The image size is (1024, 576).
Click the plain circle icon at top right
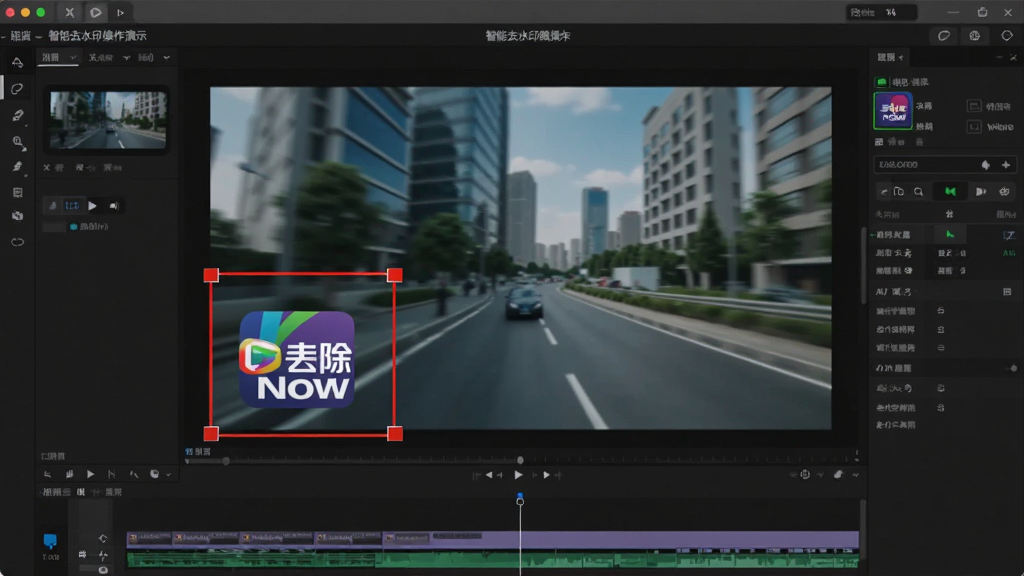click(1006, 36)
